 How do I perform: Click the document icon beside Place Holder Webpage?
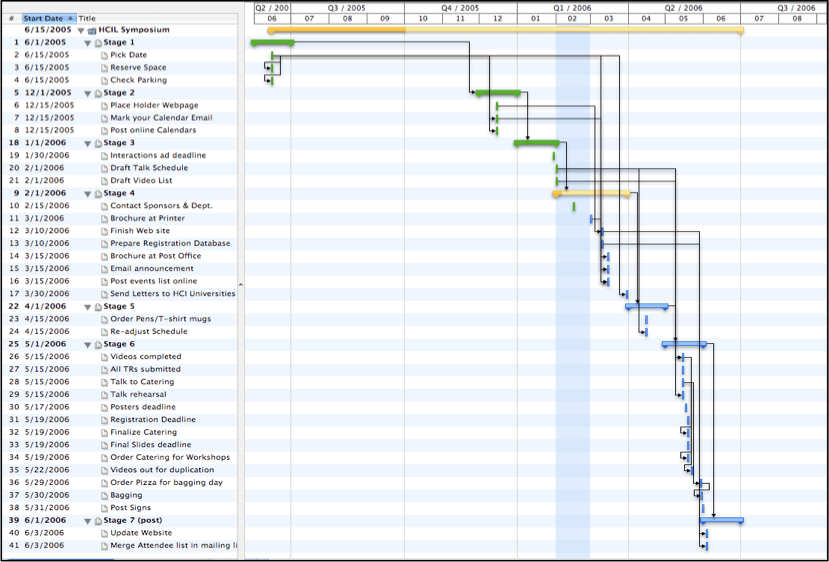coord(104,106)
